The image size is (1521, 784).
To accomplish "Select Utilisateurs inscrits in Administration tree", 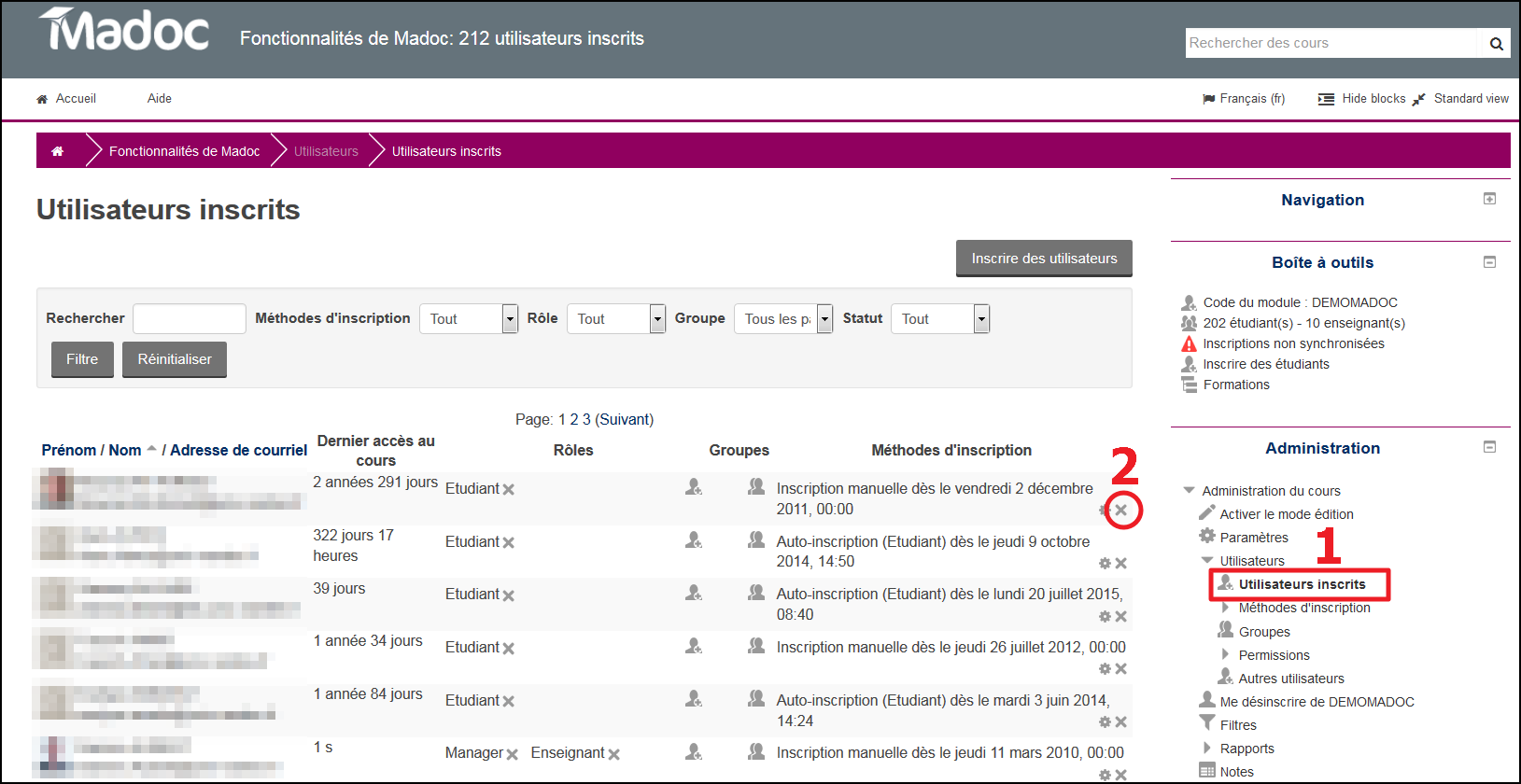I will (1302, 584).
